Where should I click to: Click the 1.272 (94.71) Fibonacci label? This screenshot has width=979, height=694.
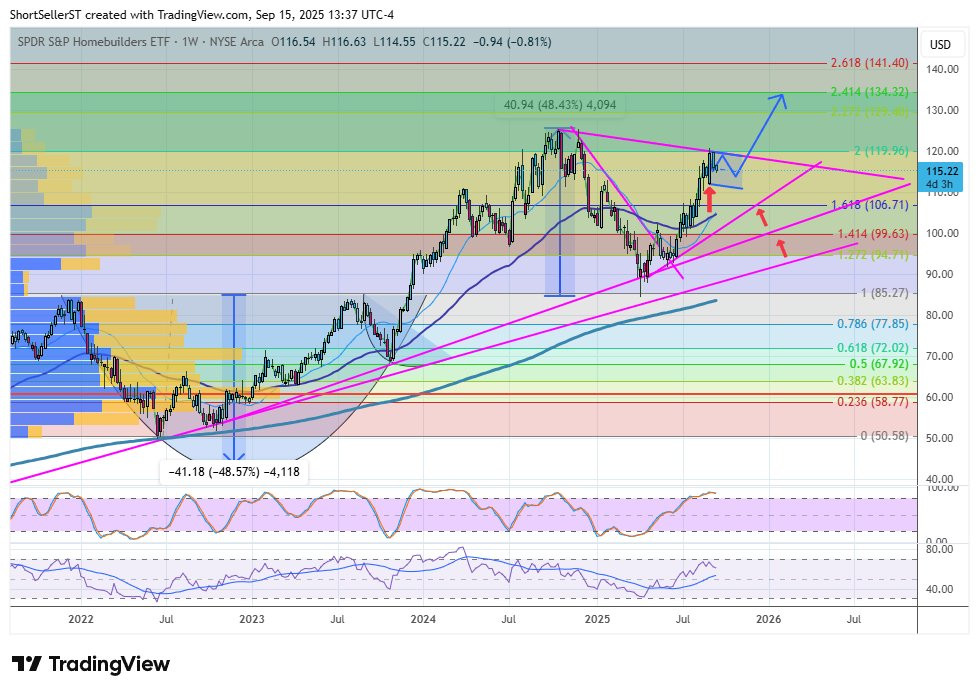coord(872,255)
